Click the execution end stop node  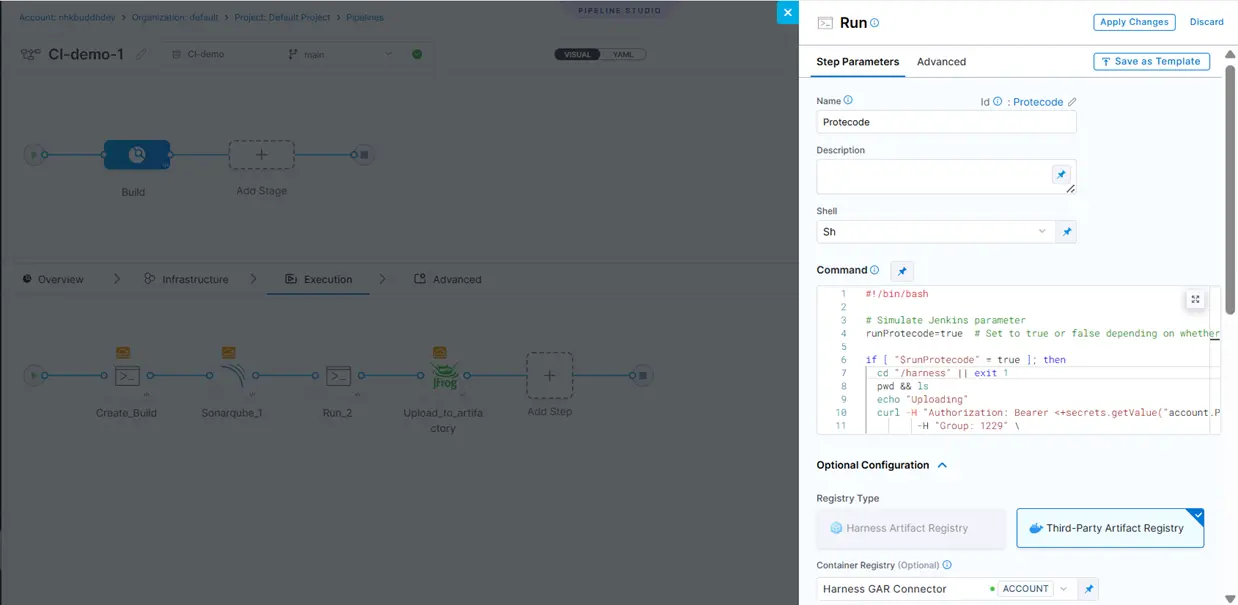pos(643,376)
